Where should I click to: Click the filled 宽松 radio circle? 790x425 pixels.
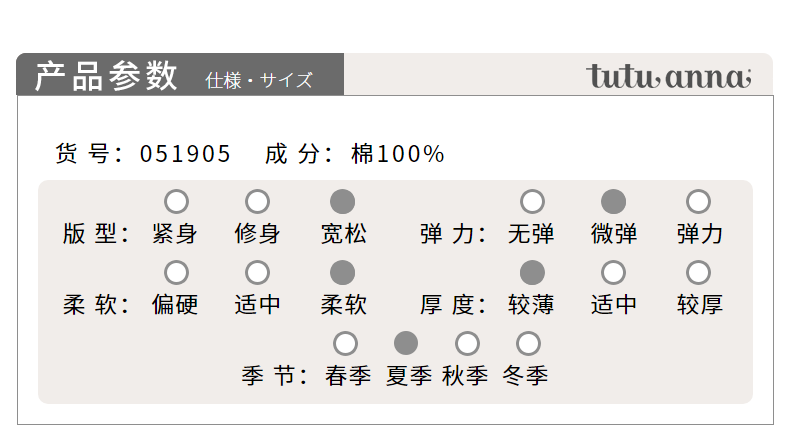click(343, 201)
